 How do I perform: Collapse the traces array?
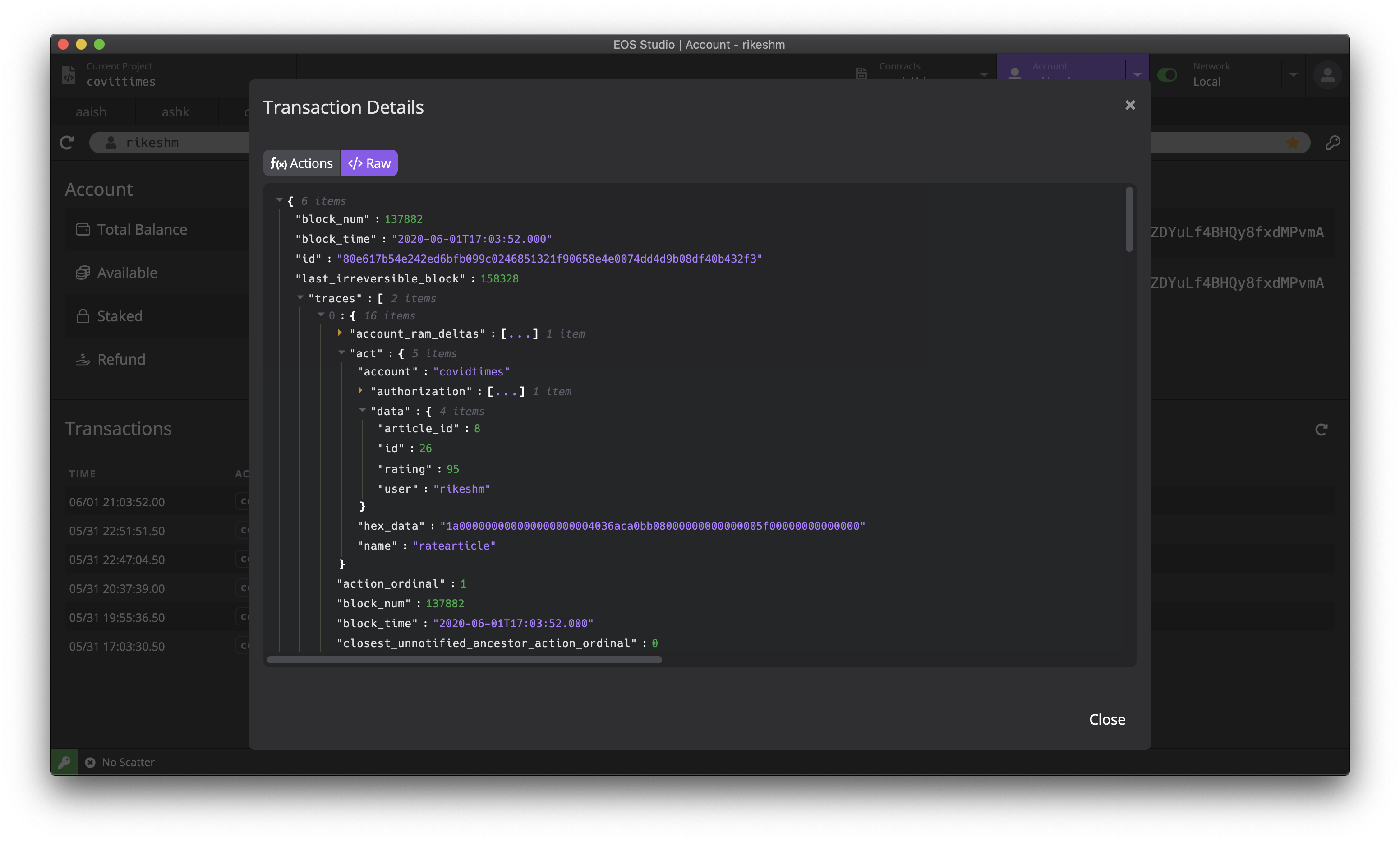point(300,297)
